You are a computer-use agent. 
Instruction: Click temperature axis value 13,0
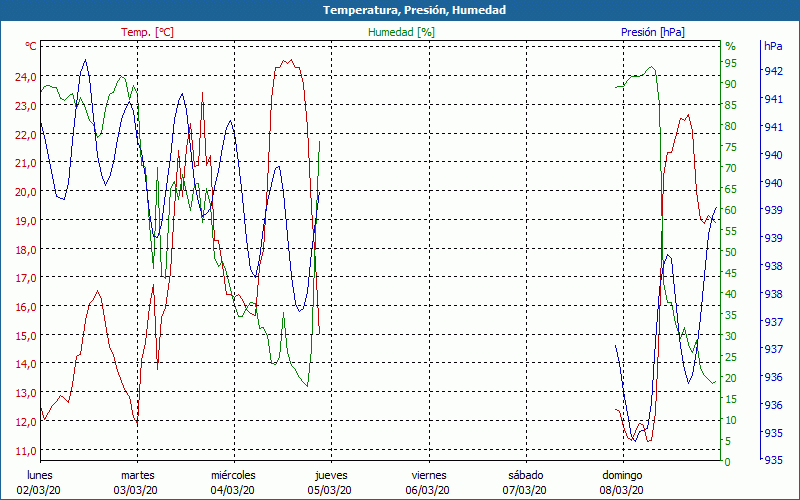click(x=25, y=393)
